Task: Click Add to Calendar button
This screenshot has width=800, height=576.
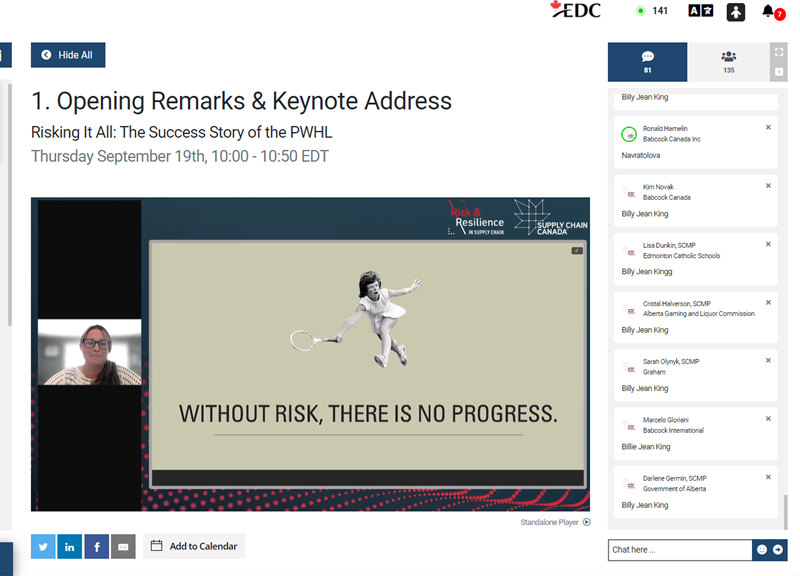Action: coord(194,546)
